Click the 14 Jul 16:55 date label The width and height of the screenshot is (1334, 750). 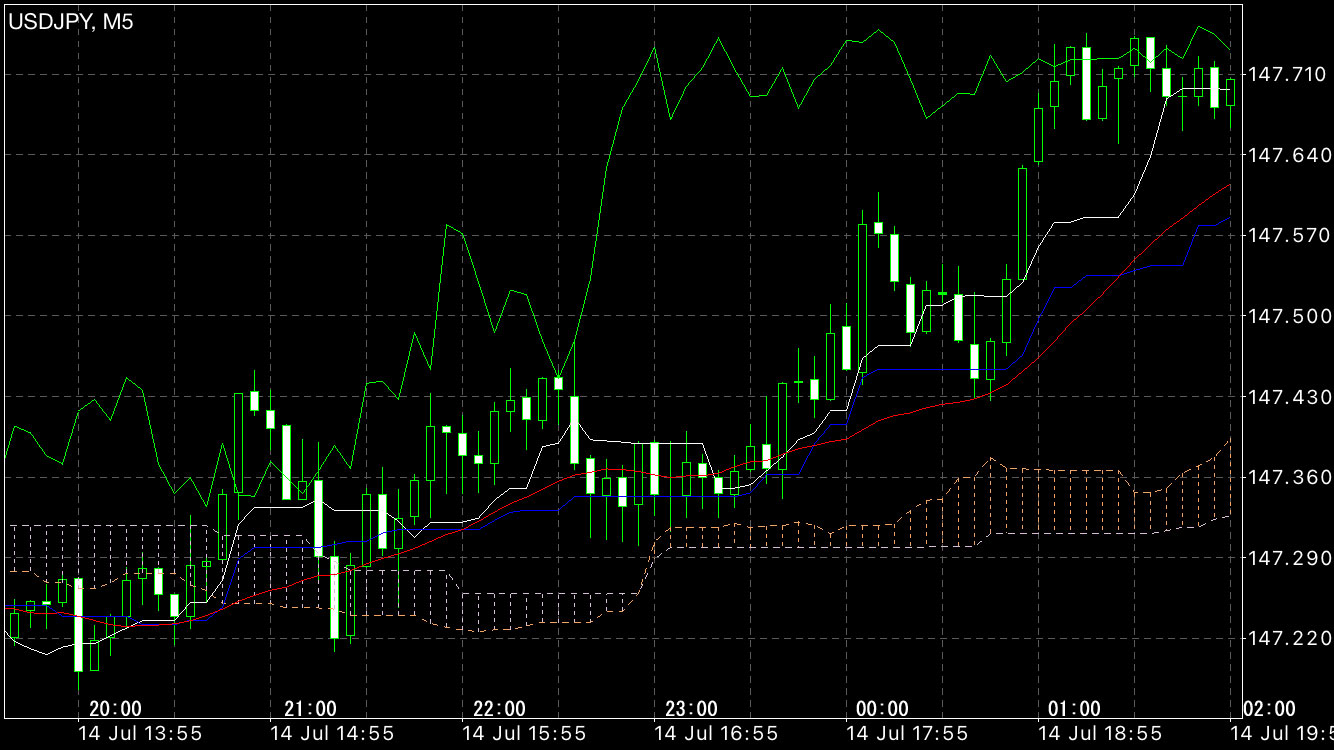click(716, 734)
